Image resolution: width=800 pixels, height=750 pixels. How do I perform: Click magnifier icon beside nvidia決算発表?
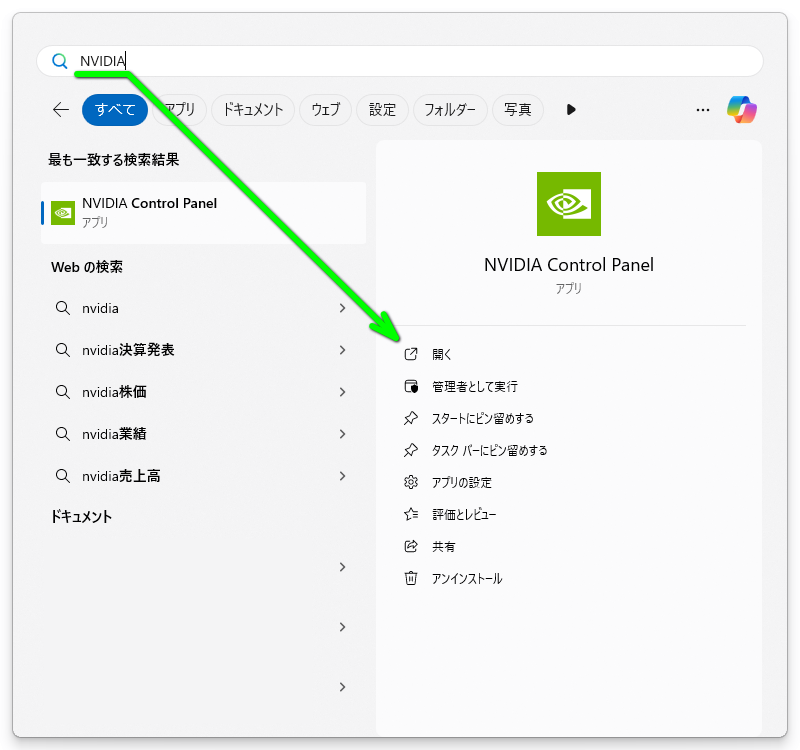63,350
